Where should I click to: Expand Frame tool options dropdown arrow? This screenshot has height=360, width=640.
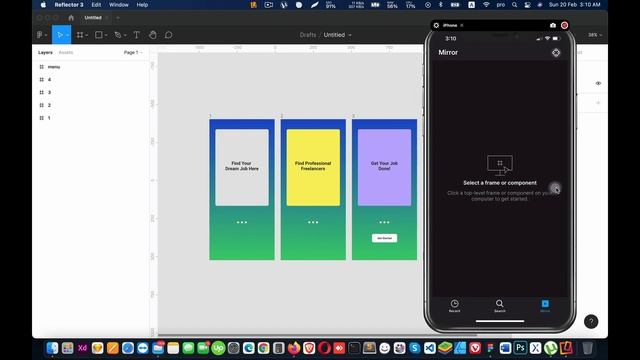pos(87,36)
